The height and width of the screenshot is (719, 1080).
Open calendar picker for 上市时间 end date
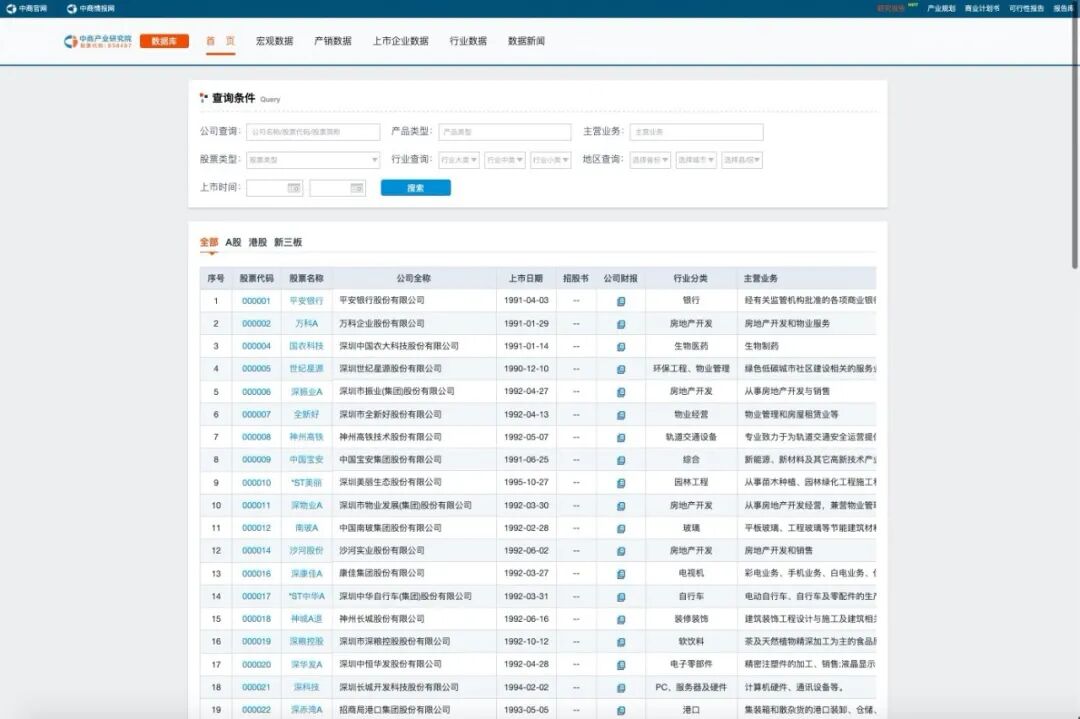356,188
